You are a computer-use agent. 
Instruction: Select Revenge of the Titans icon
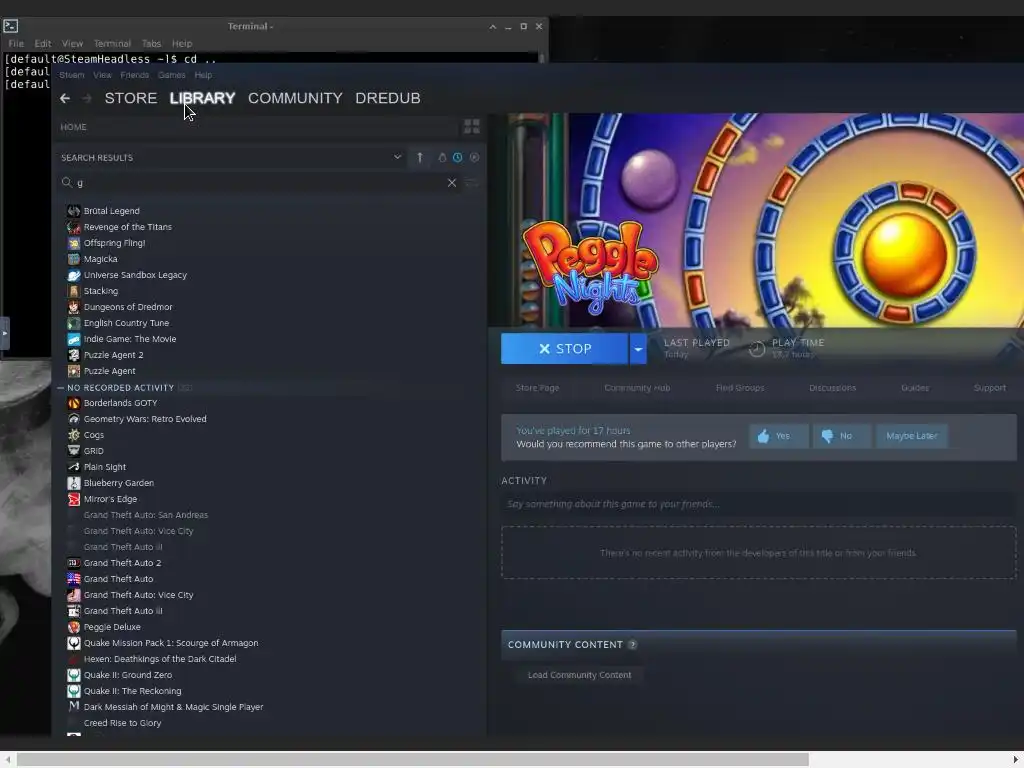pos(74,227)
